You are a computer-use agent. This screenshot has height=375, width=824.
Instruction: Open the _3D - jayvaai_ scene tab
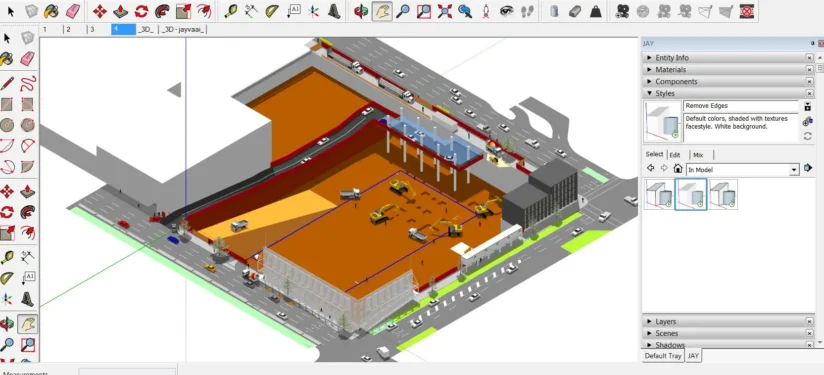(x=183, y=29)
